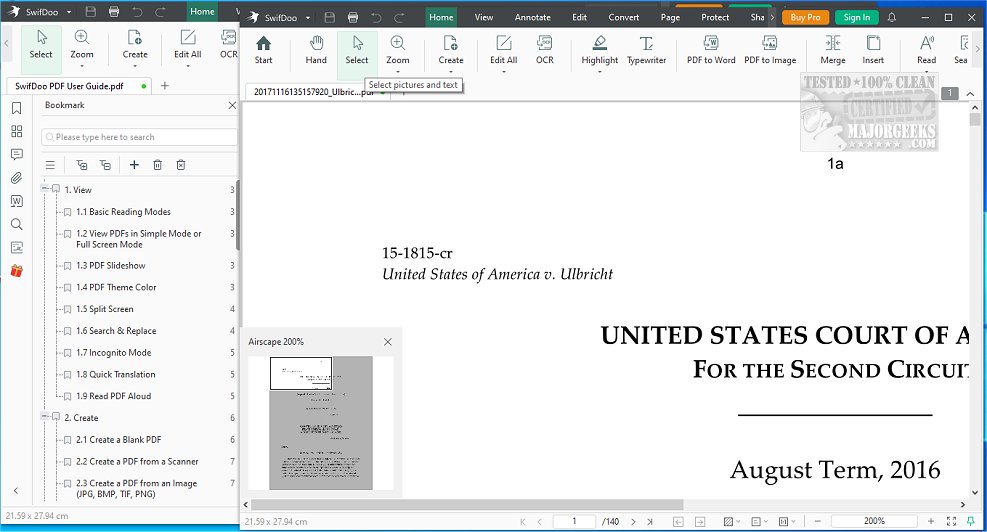Select the Hand tool
This screenshot has width=987, height=532.
tap(316, 50)
